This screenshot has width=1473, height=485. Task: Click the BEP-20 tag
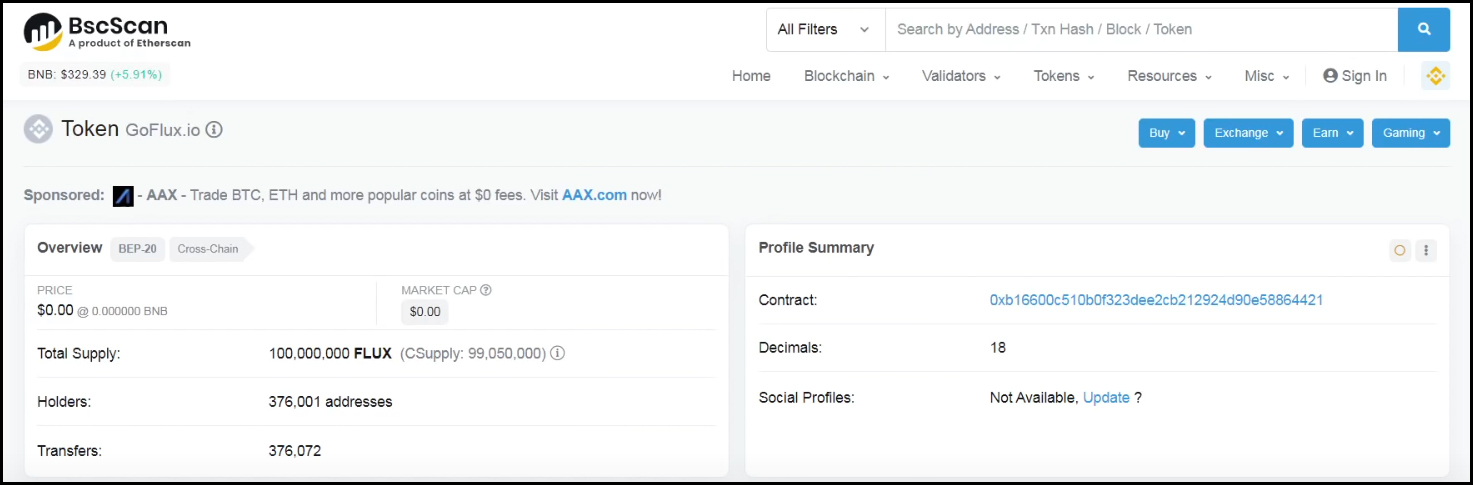pos(137,249)
